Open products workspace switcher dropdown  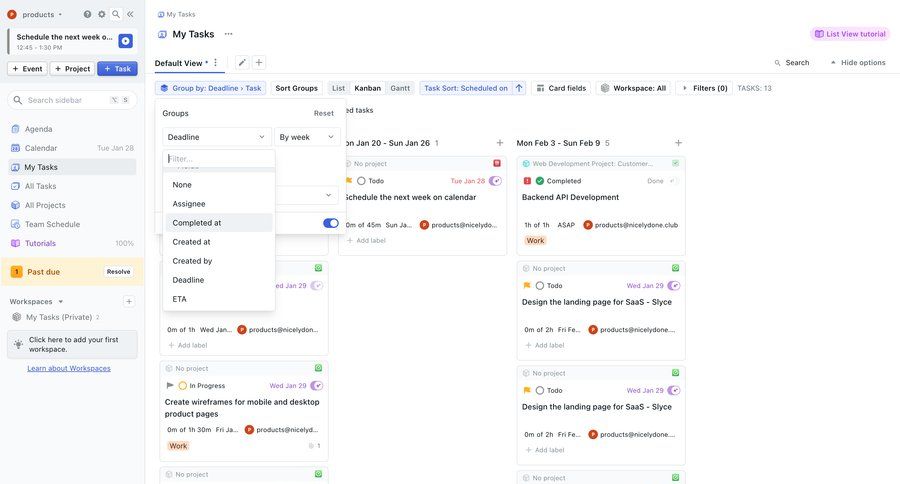click(35, 14)
